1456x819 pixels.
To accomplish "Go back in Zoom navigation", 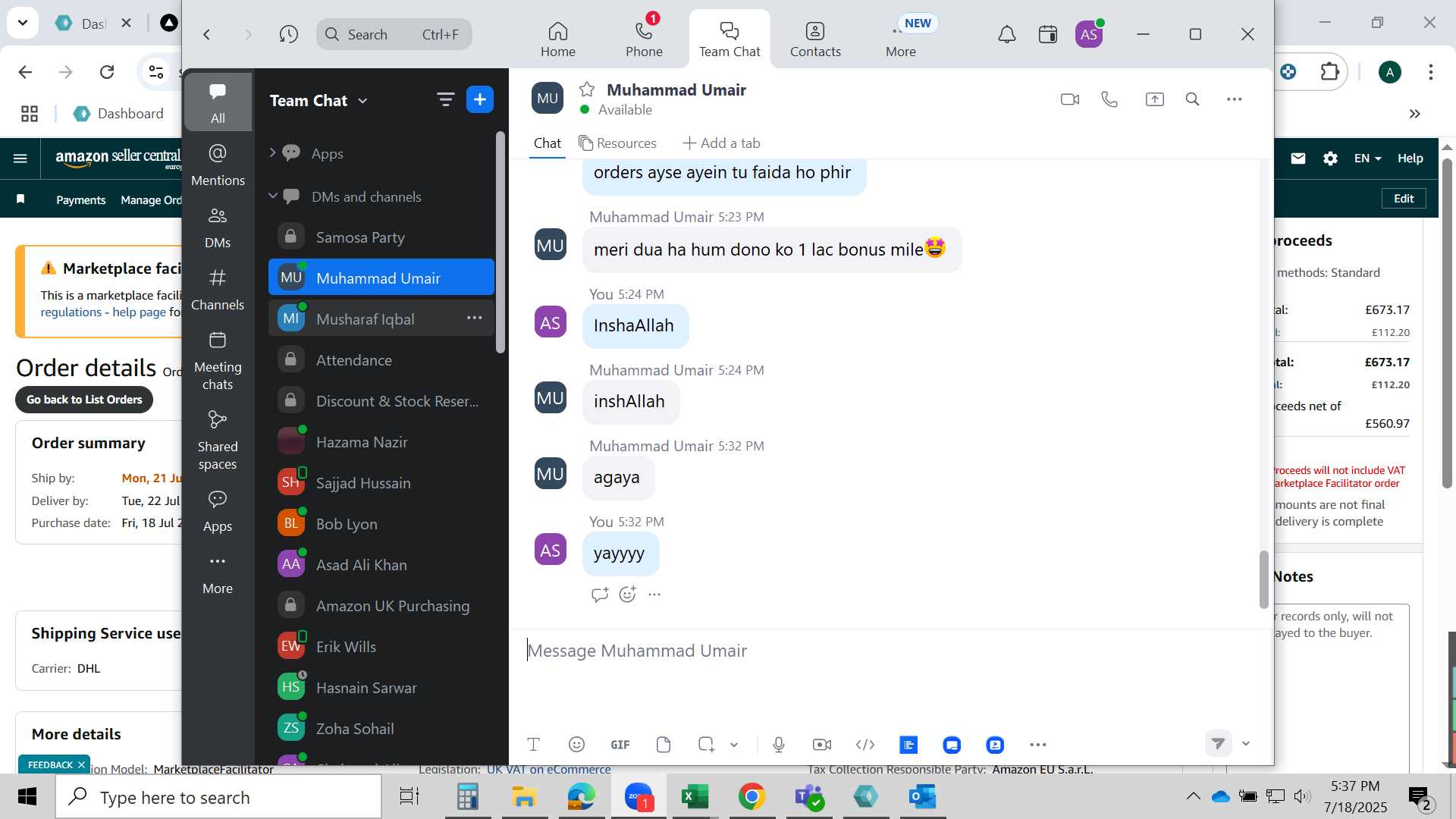I will coord(206,34).
